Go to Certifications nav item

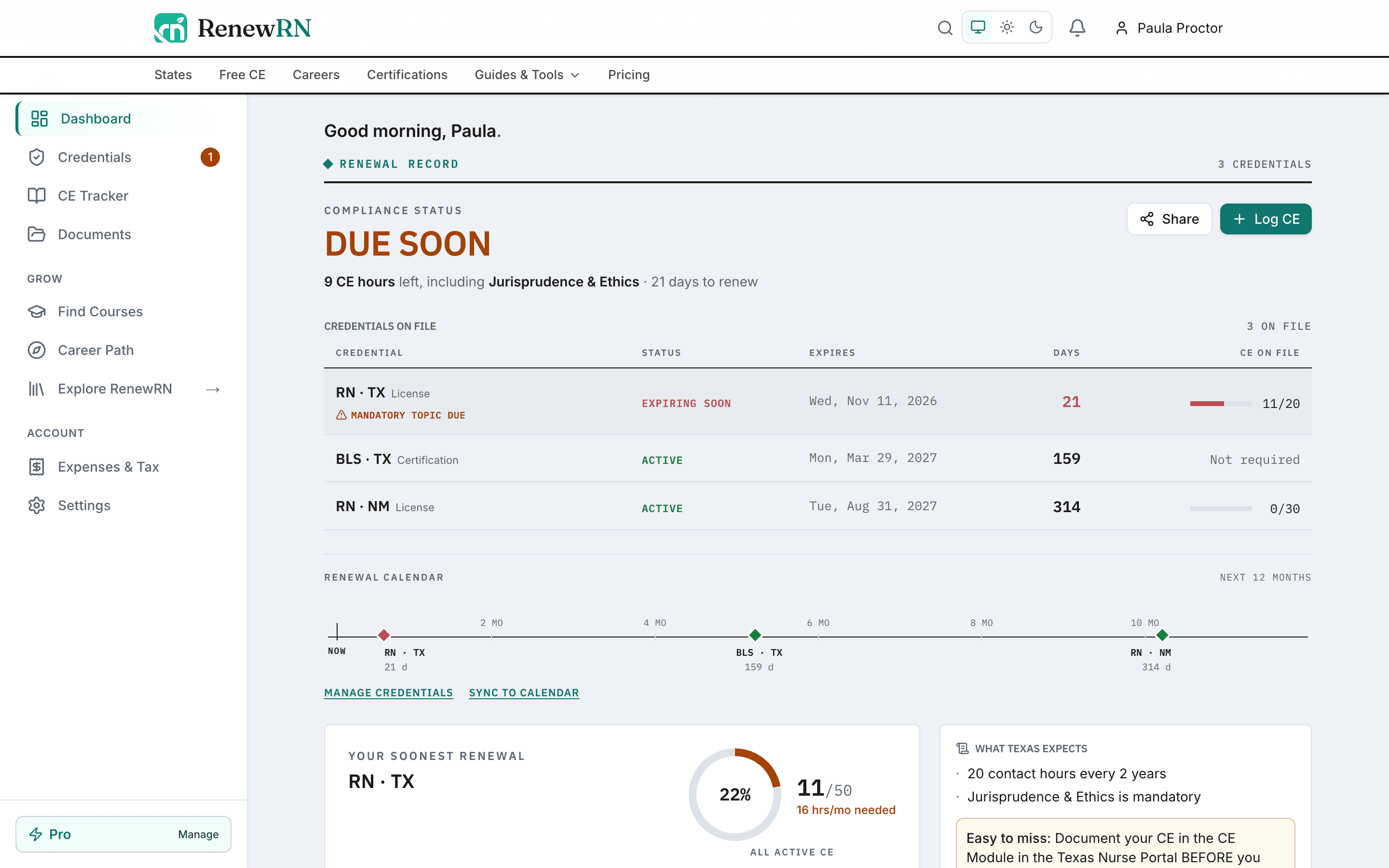[407, 75]
